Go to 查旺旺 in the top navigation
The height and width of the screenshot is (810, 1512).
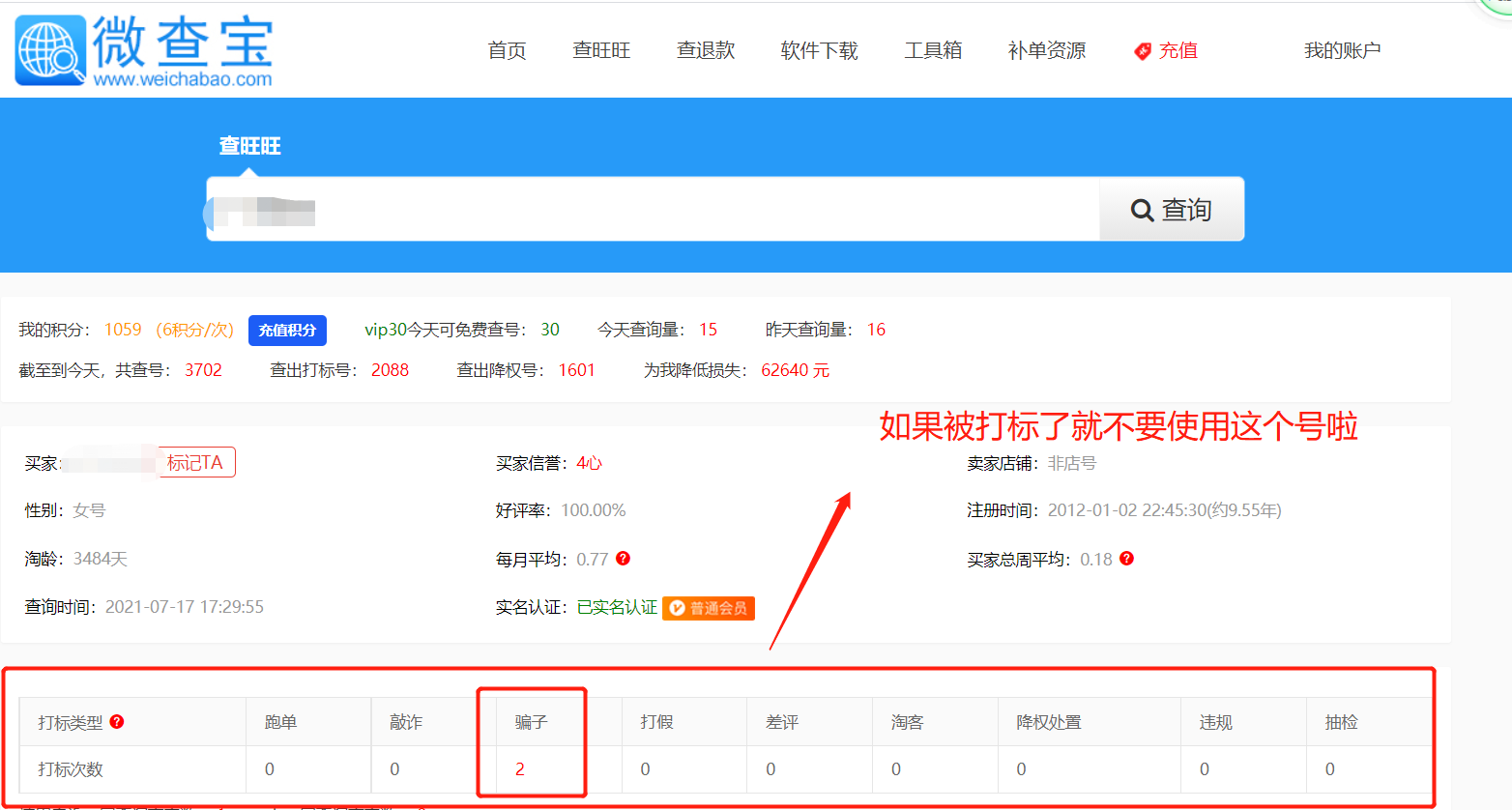tap(601, 50)
